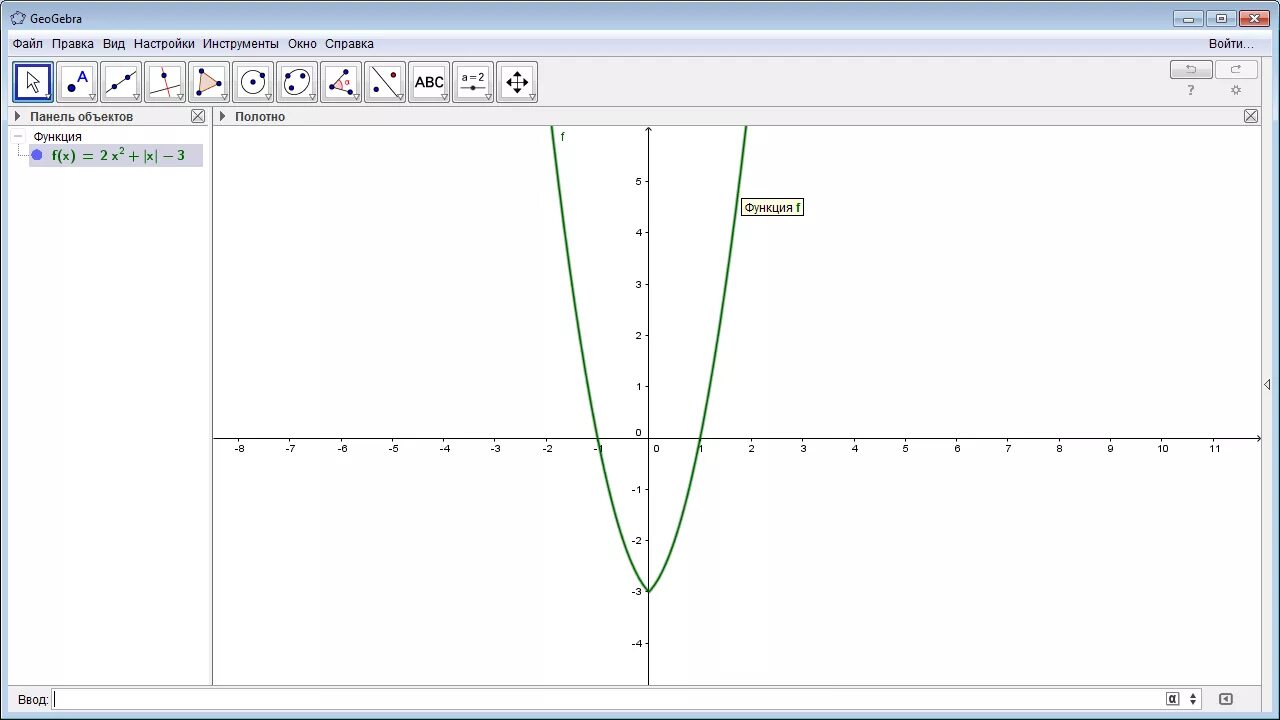
Task: Open the Angle tool dropdown triangle
Action: coord(356,97)
